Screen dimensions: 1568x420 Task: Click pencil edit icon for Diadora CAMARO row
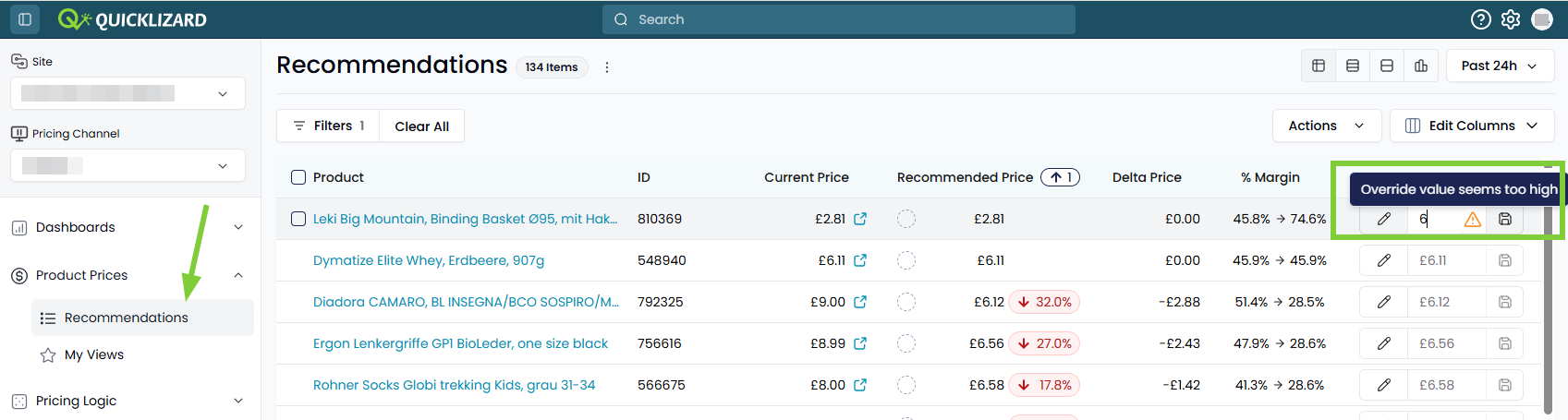tap(1384, 302)
